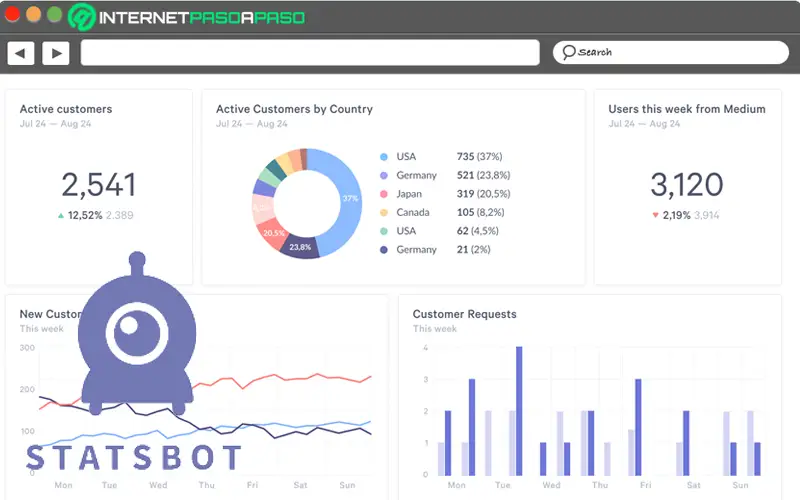Focus the empty address bar
The image size is (800, 500).
pyautogui.click(x=310, y=53)
